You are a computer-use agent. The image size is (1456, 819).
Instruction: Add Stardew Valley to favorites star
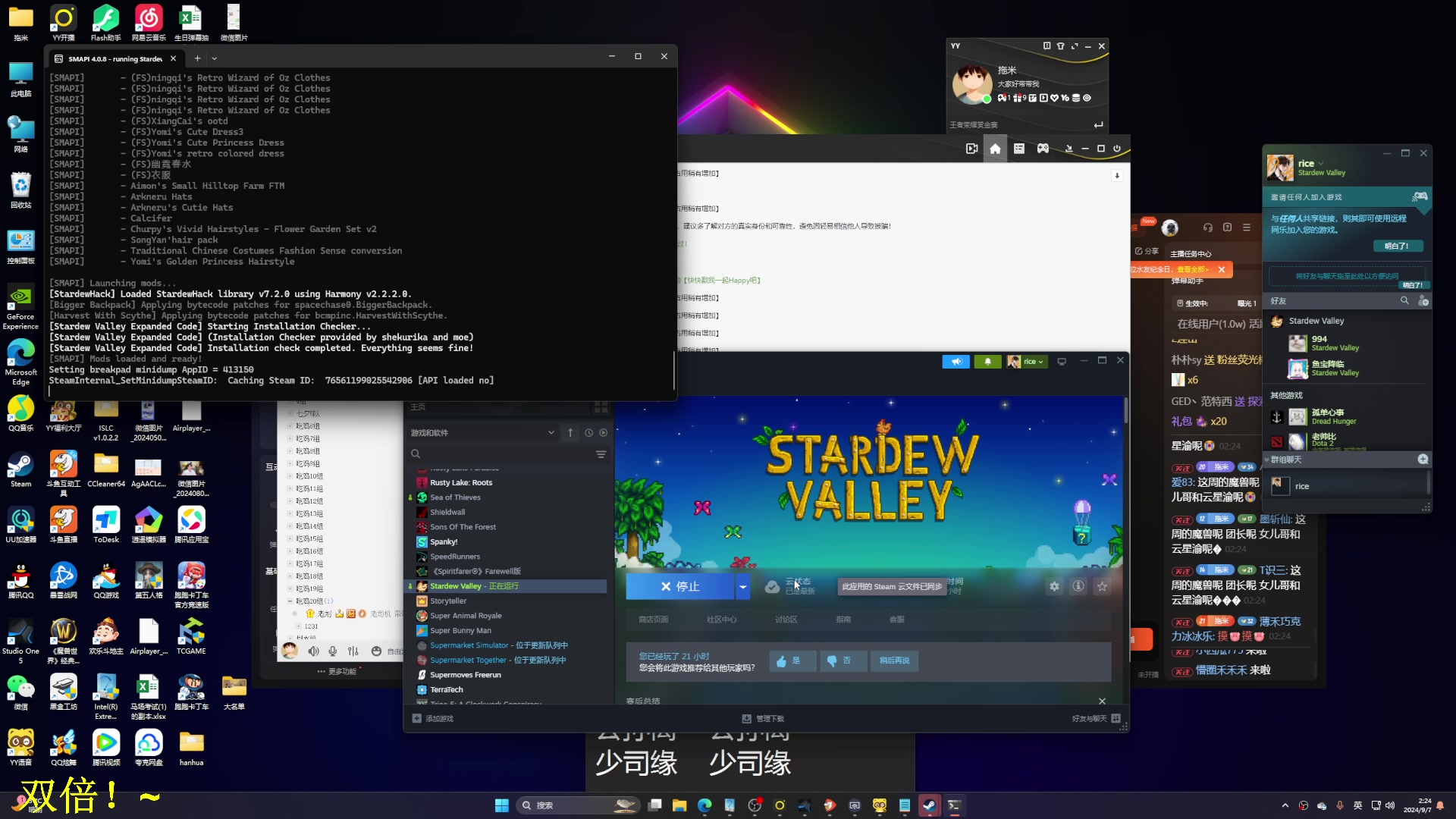pyautogui.click(x=1103, y=586)
